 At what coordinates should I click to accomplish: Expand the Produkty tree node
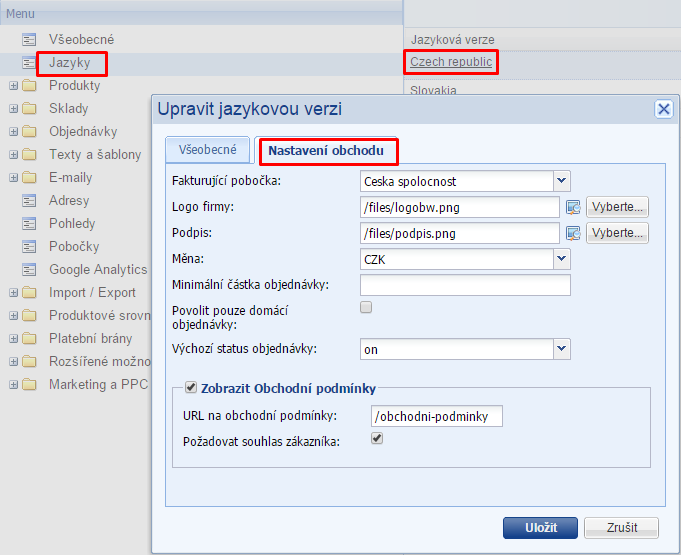[13, 86]
